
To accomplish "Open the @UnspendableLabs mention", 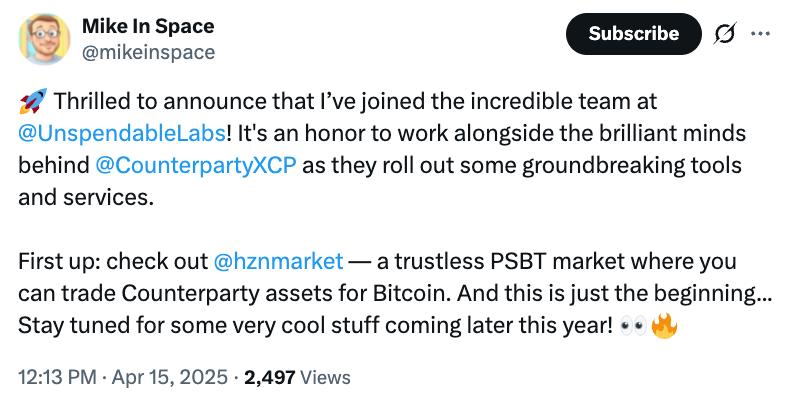I will click(x=122, y=133).
